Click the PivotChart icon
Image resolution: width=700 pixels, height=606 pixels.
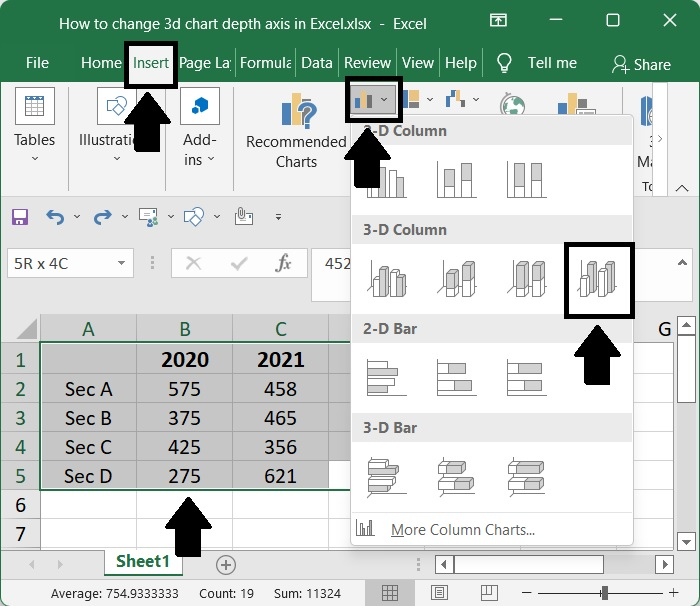(576, 104)
